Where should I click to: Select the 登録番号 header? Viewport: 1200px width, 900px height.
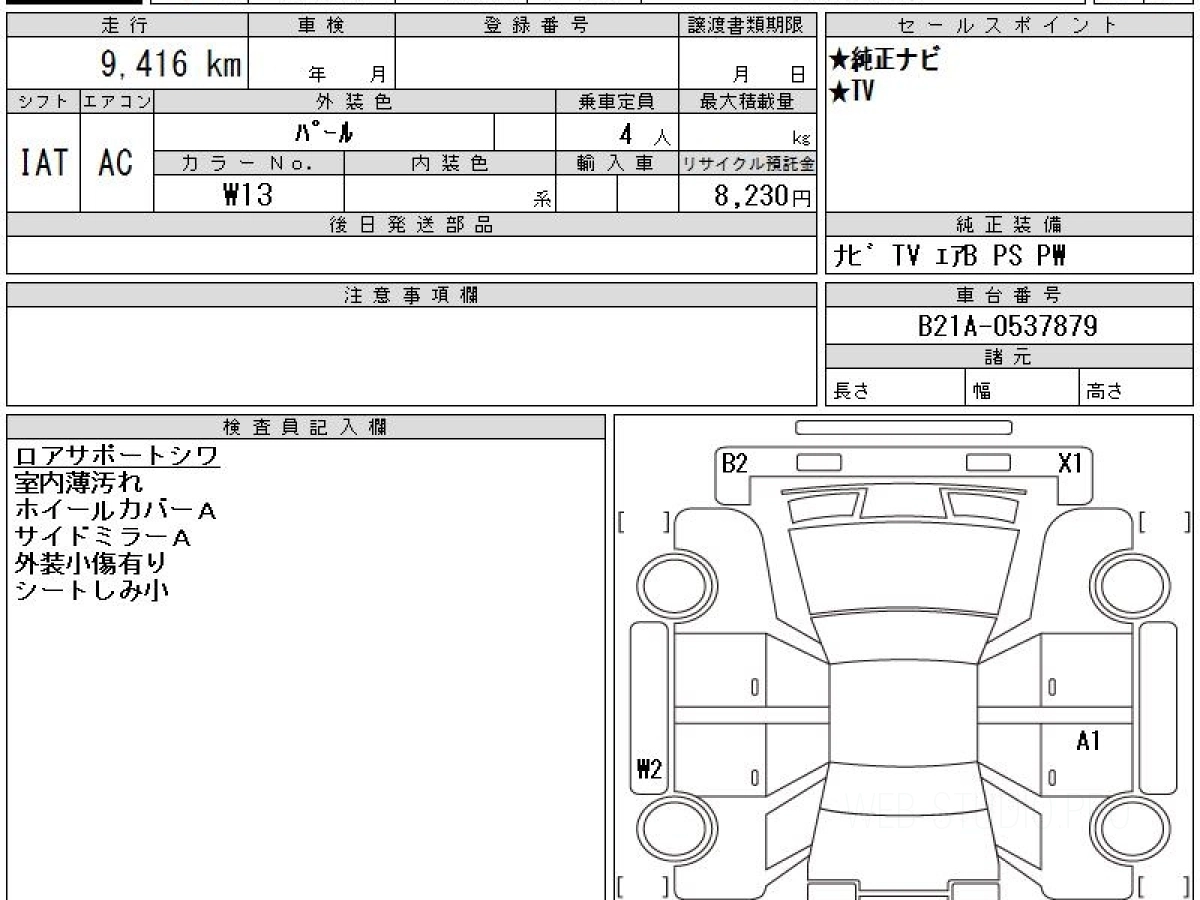tap(537, 26)
